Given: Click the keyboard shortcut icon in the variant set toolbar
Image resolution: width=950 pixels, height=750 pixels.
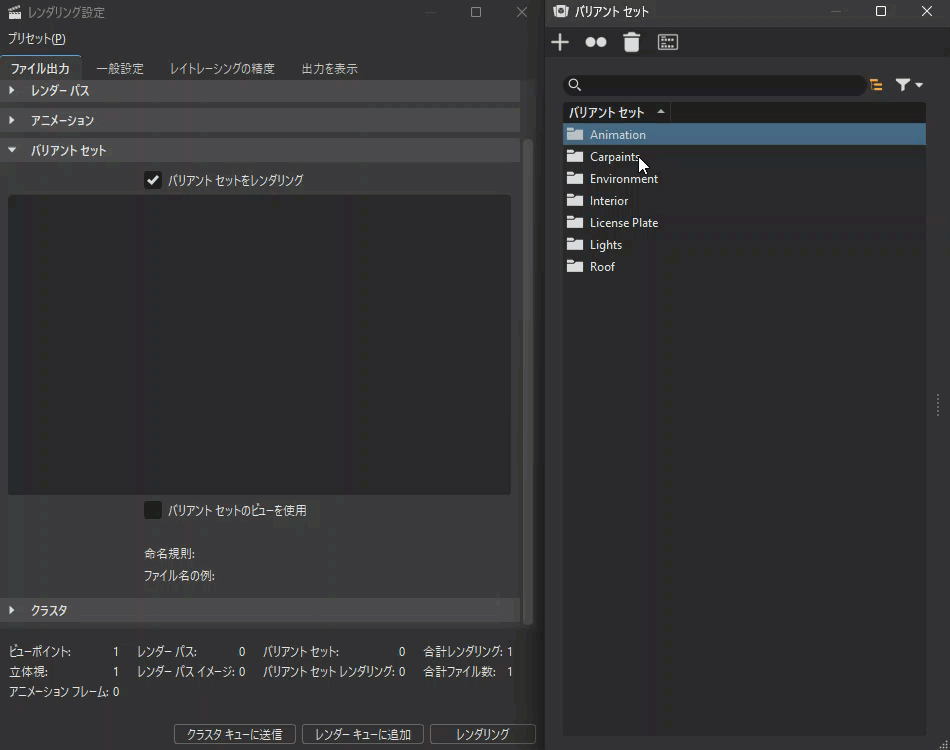Looking at the screenshot, I should click(x=668, y=42).
